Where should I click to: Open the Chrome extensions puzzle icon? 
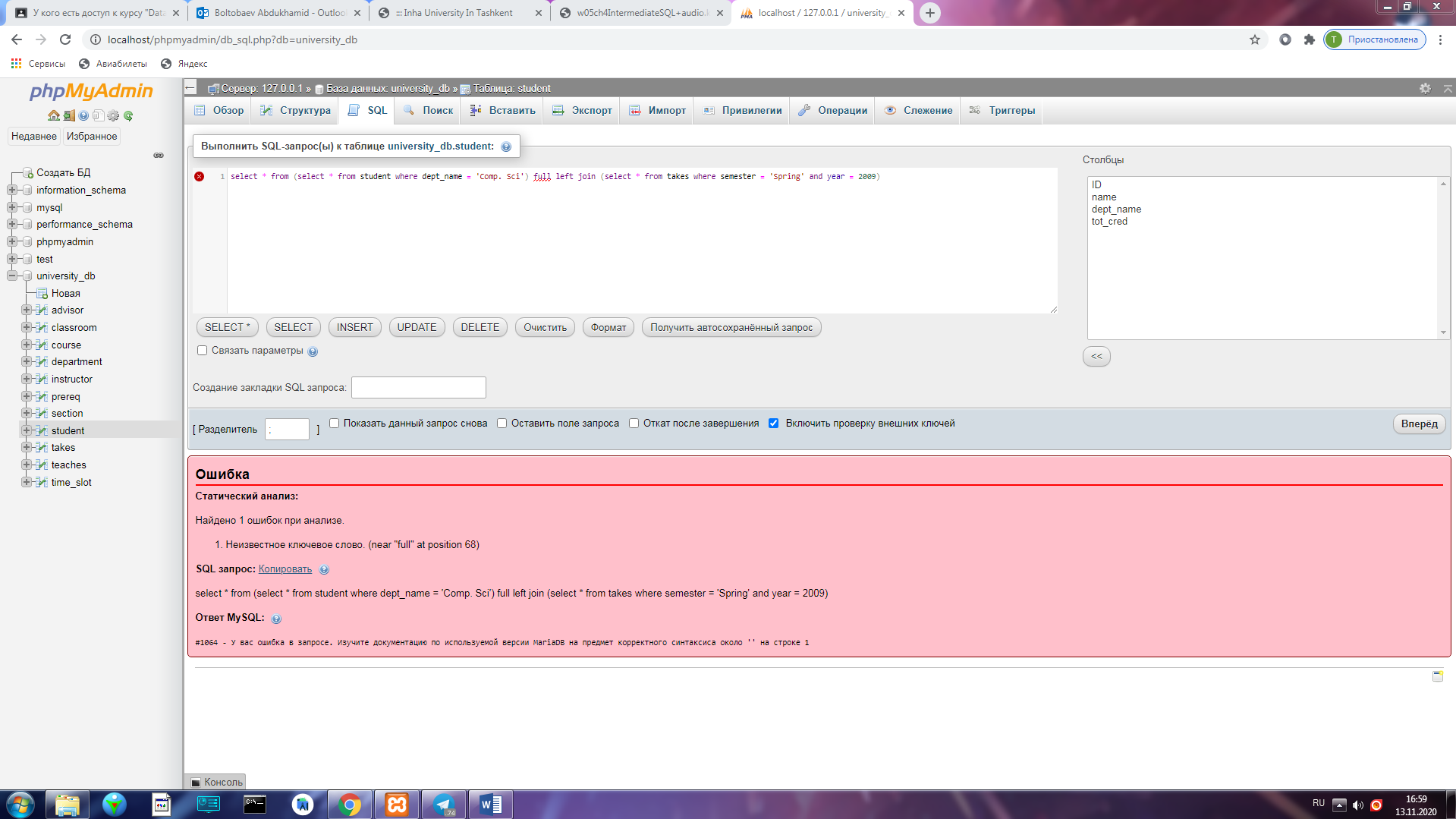[1309, 39]
